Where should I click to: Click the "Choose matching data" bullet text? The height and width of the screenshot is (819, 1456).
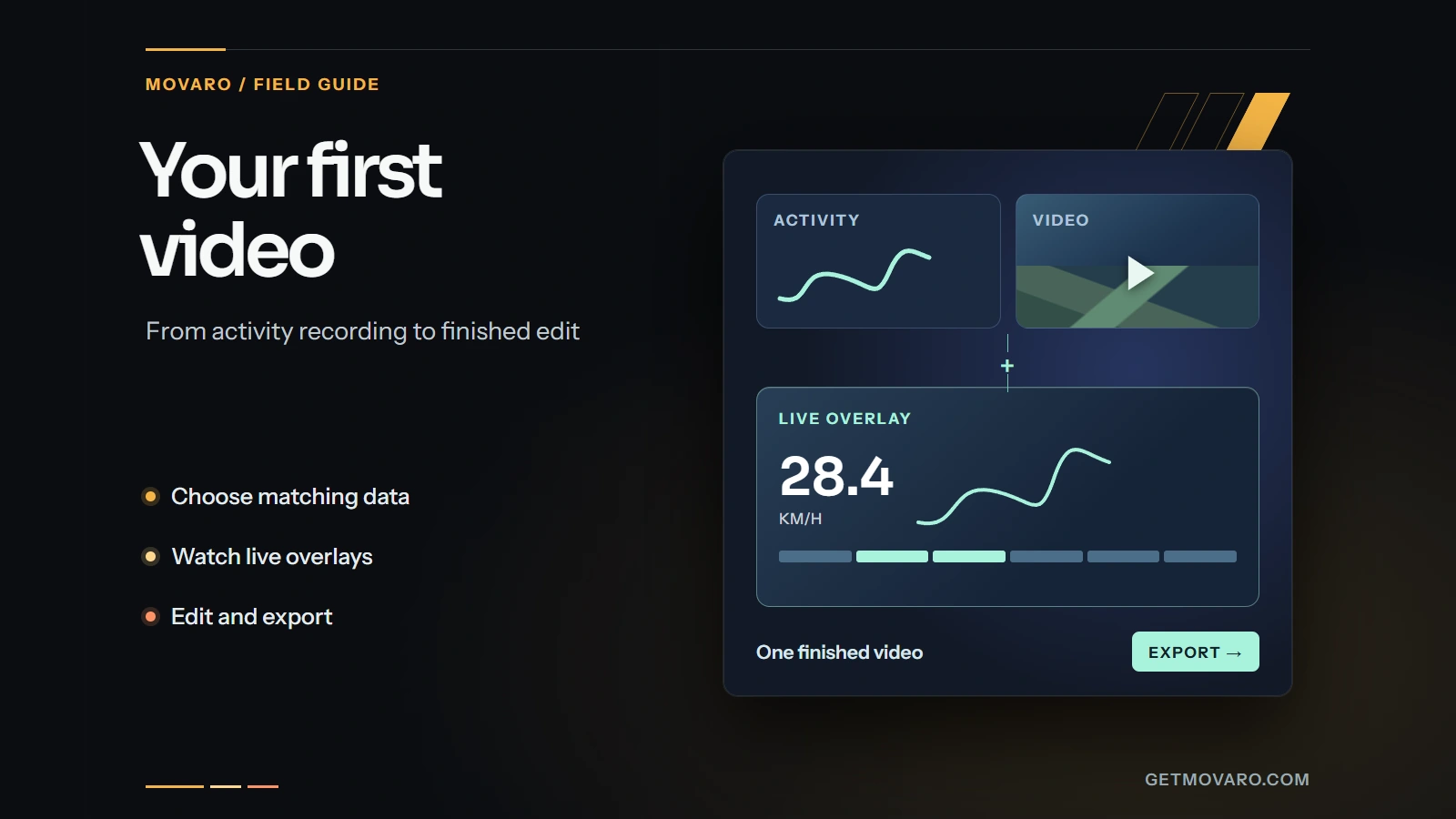coord(290,497)
